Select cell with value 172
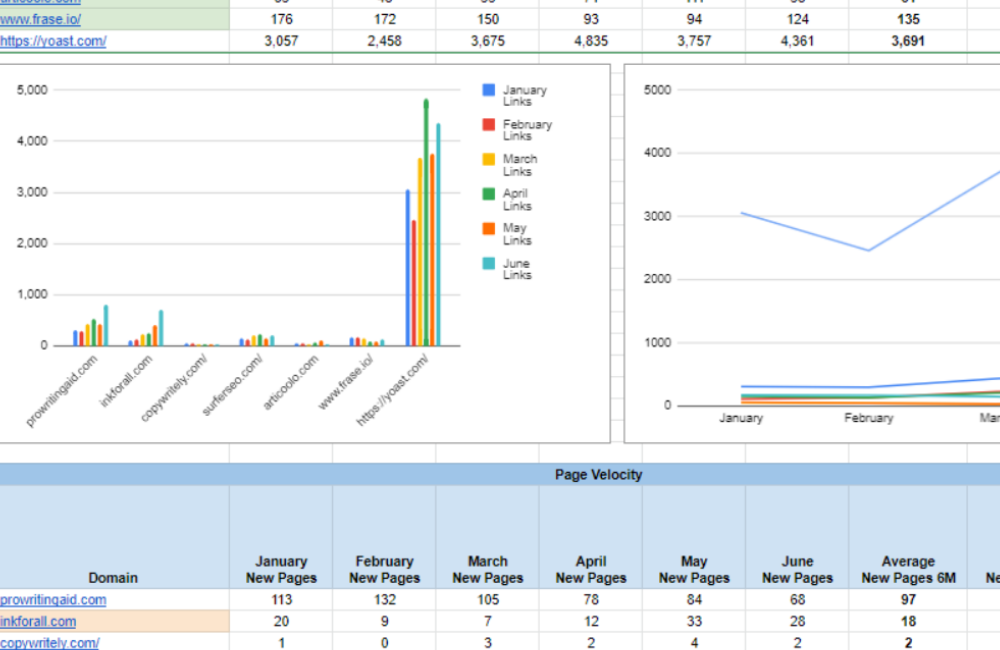Viewport: 1000px width, 650px height. [x=385, y=19]
